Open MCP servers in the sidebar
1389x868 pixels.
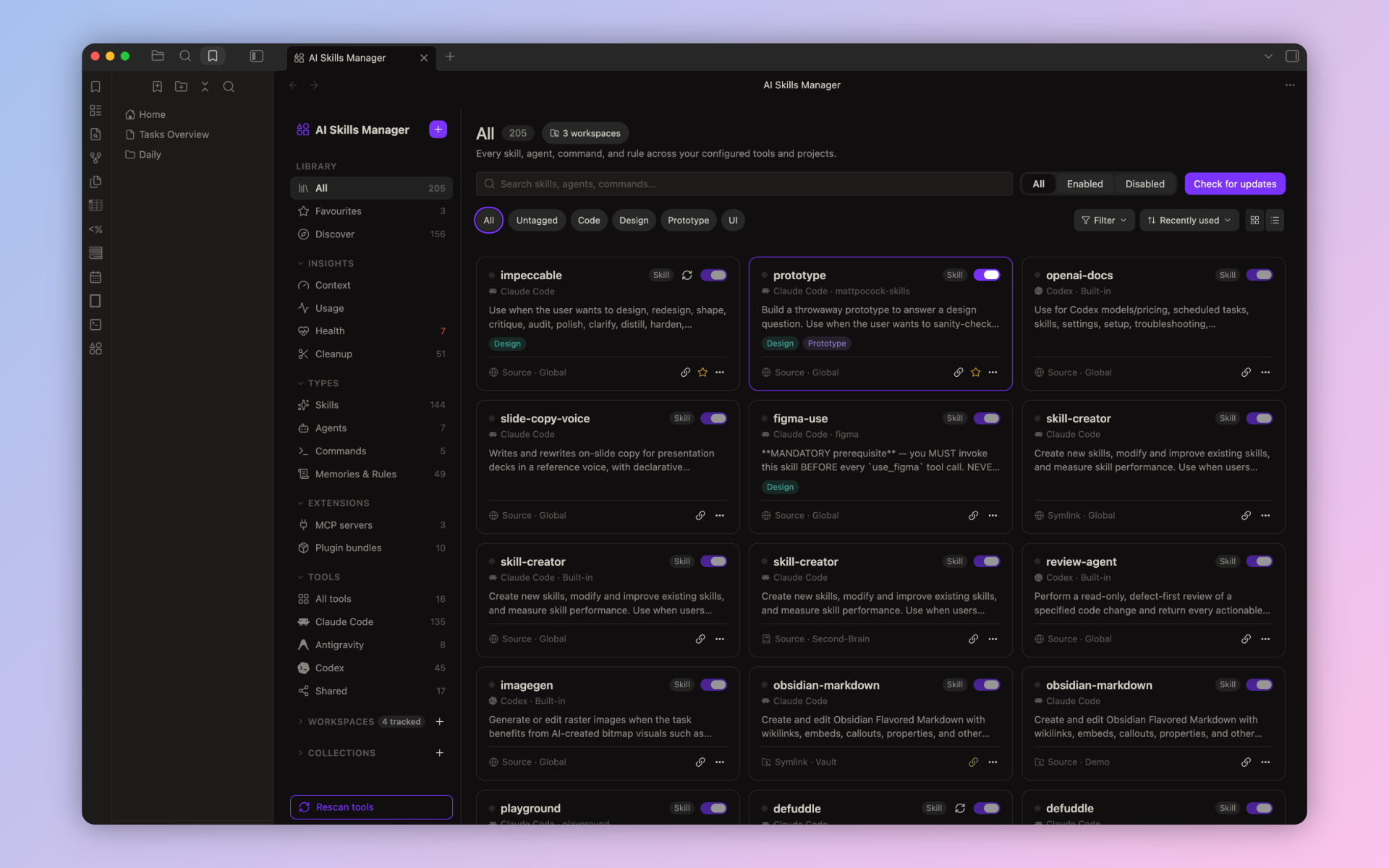(x=371, y=525)
